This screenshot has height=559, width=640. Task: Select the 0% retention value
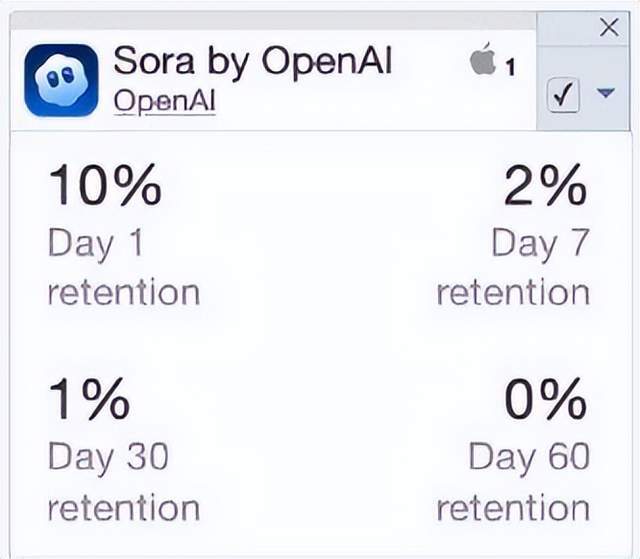(x=545, y=401)
